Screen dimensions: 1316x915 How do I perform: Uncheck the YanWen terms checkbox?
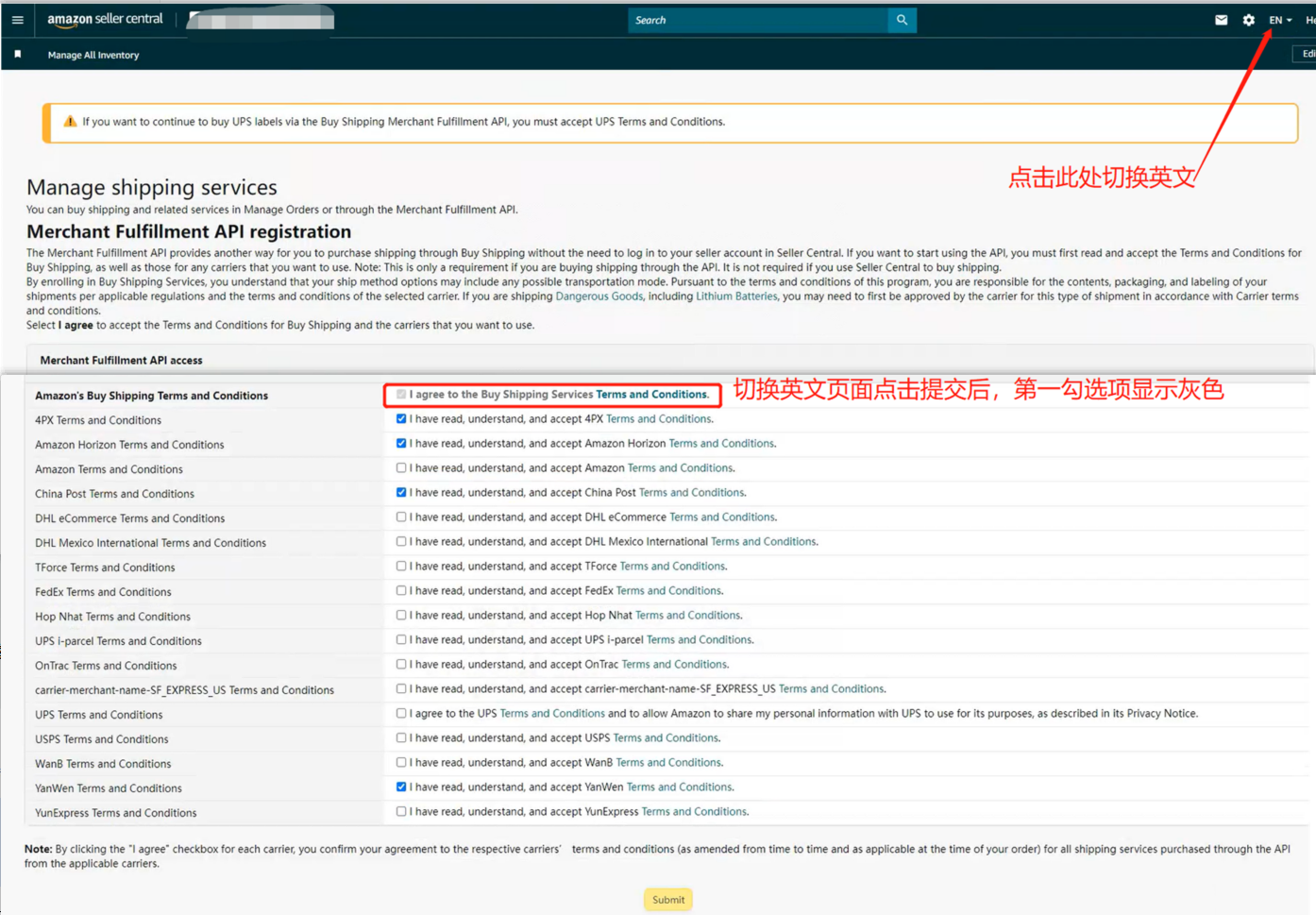[x=401, y=787]
